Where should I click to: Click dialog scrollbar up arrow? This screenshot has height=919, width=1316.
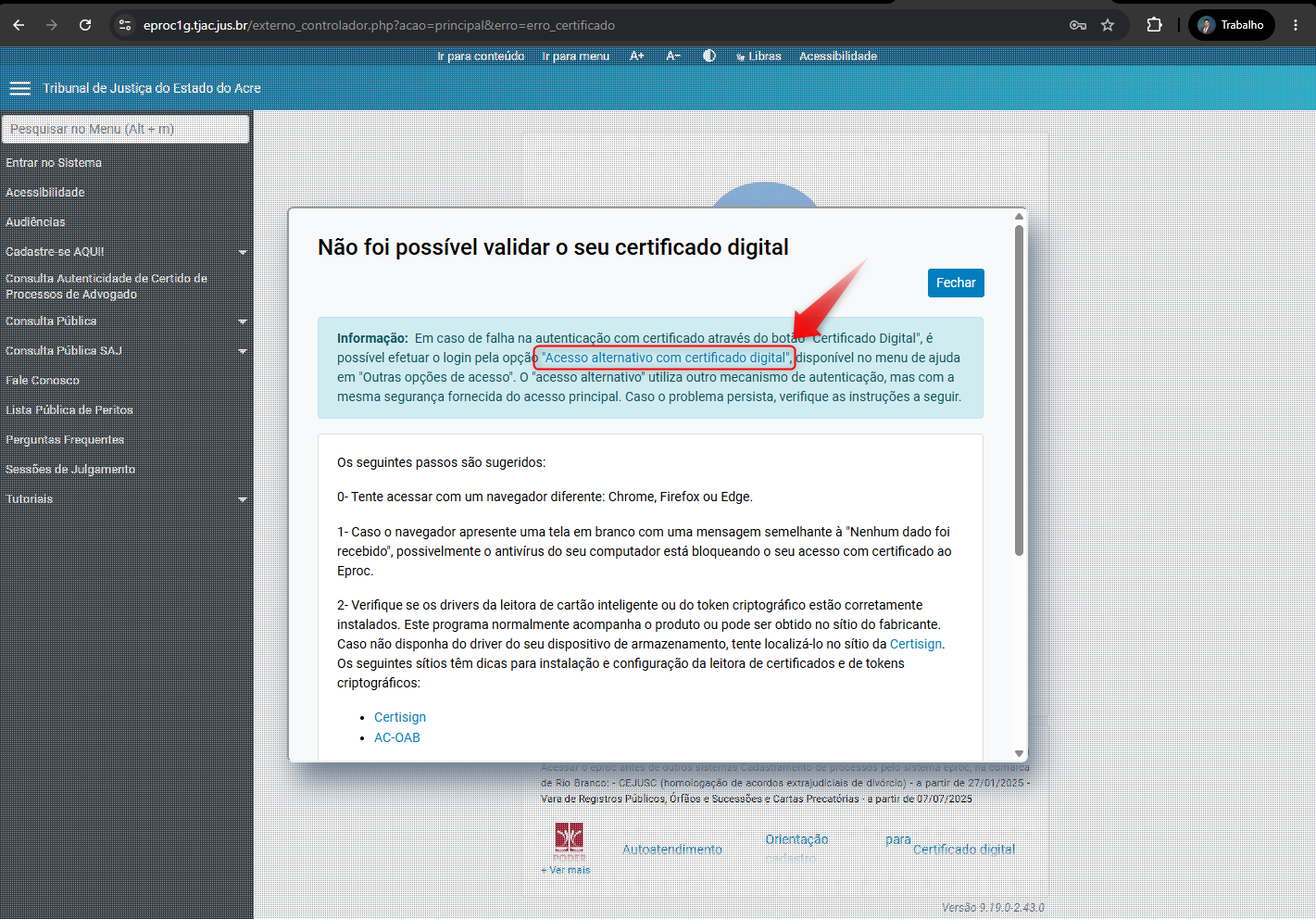(x=1019, y=217)
